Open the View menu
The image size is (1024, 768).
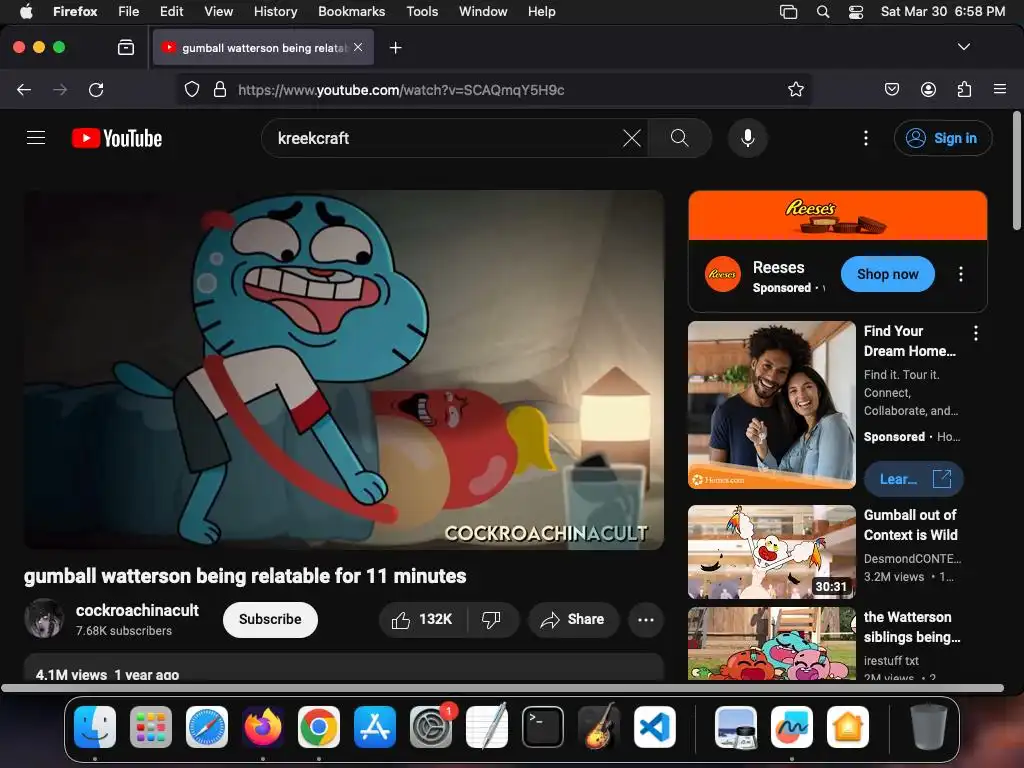point(218,11)
